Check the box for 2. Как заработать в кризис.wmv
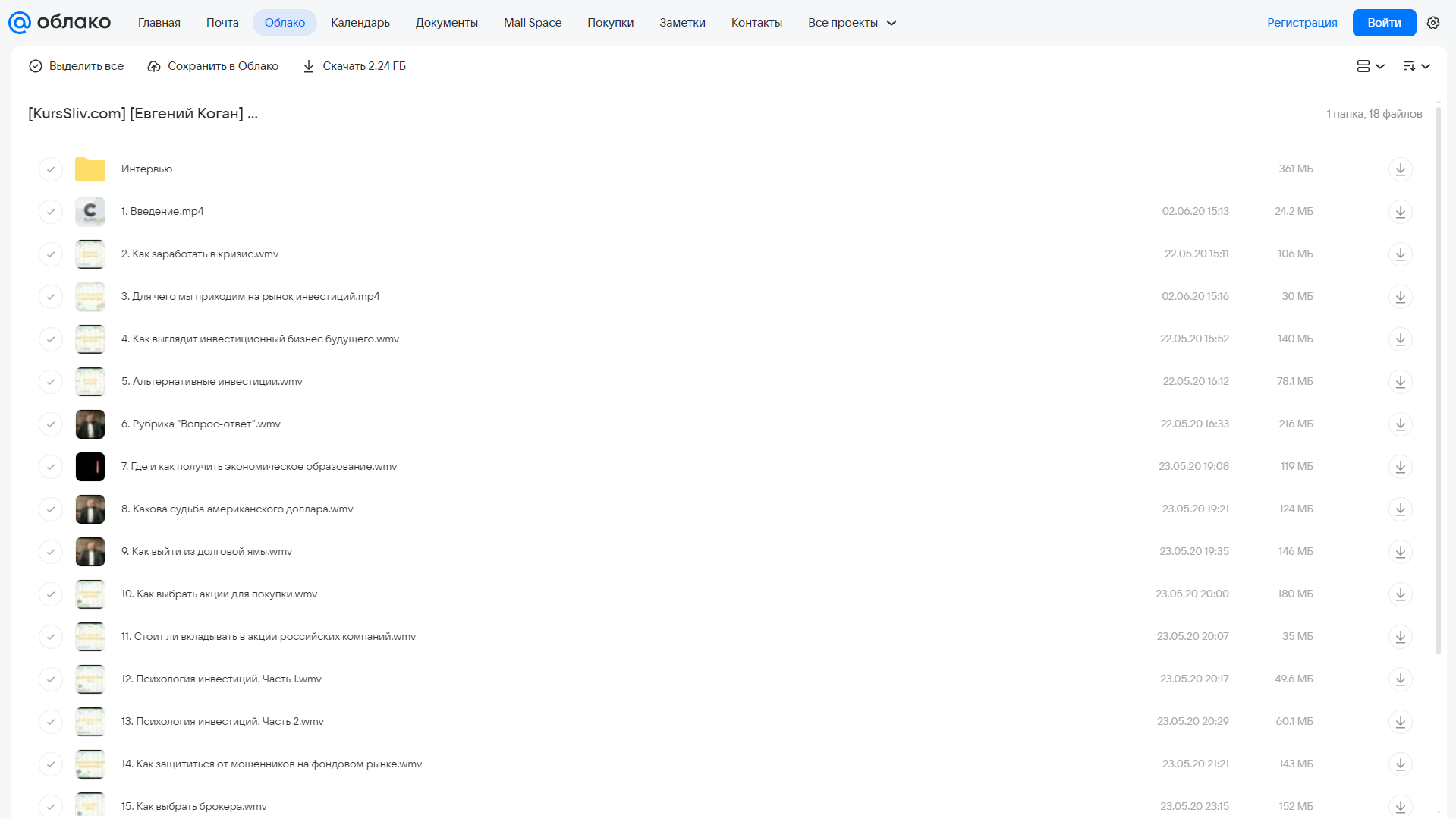1456x819 pixels. 51,254
